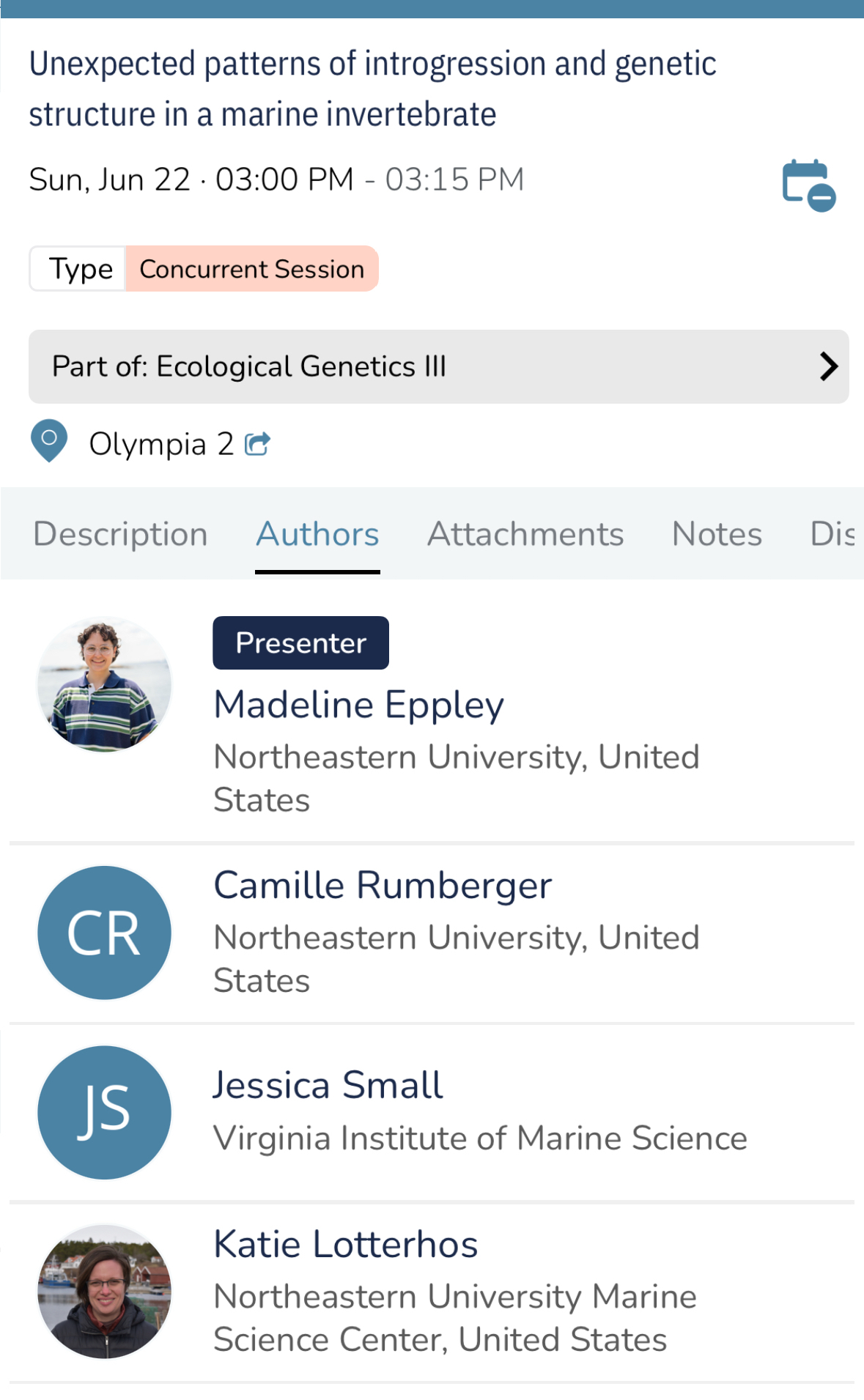Click the chevron arrow on session bar

pos(828,366)
